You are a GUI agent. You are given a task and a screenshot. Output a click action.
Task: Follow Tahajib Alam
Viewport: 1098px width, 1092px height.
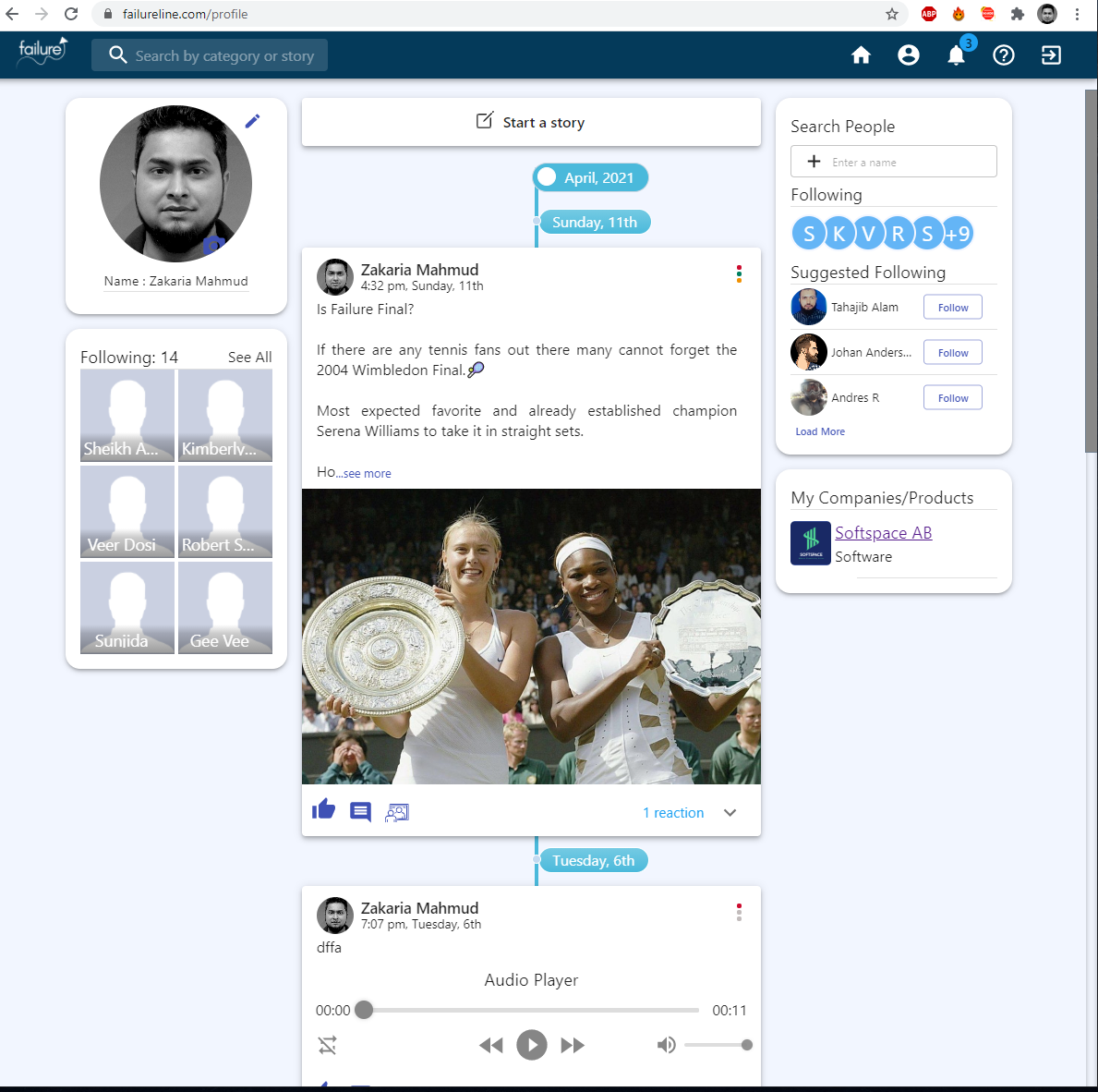(952, 308)
